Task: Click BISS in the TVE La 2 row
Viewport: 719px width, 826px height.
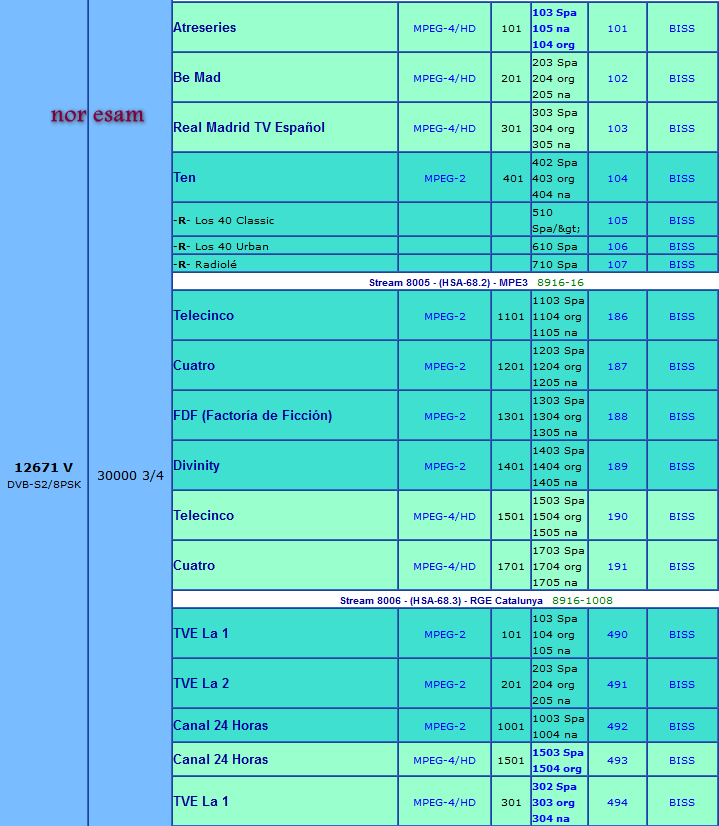Action: tap(682, 685)
